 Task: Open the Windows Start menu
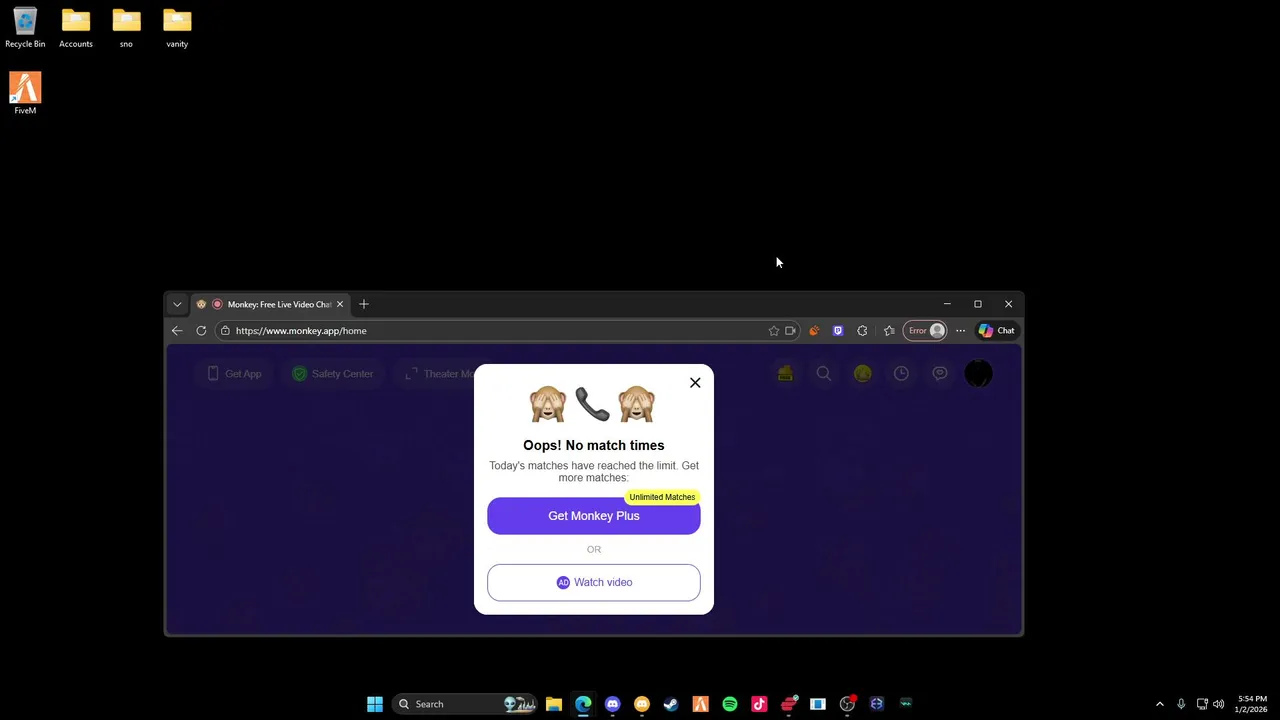[x=375, y=704]
